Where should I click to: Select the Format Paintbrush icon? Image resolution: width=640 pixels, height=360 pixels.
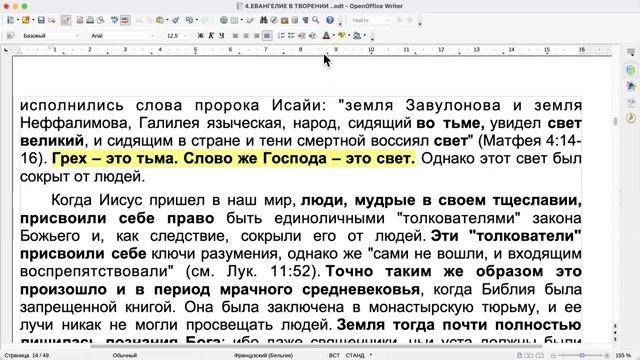175,20
